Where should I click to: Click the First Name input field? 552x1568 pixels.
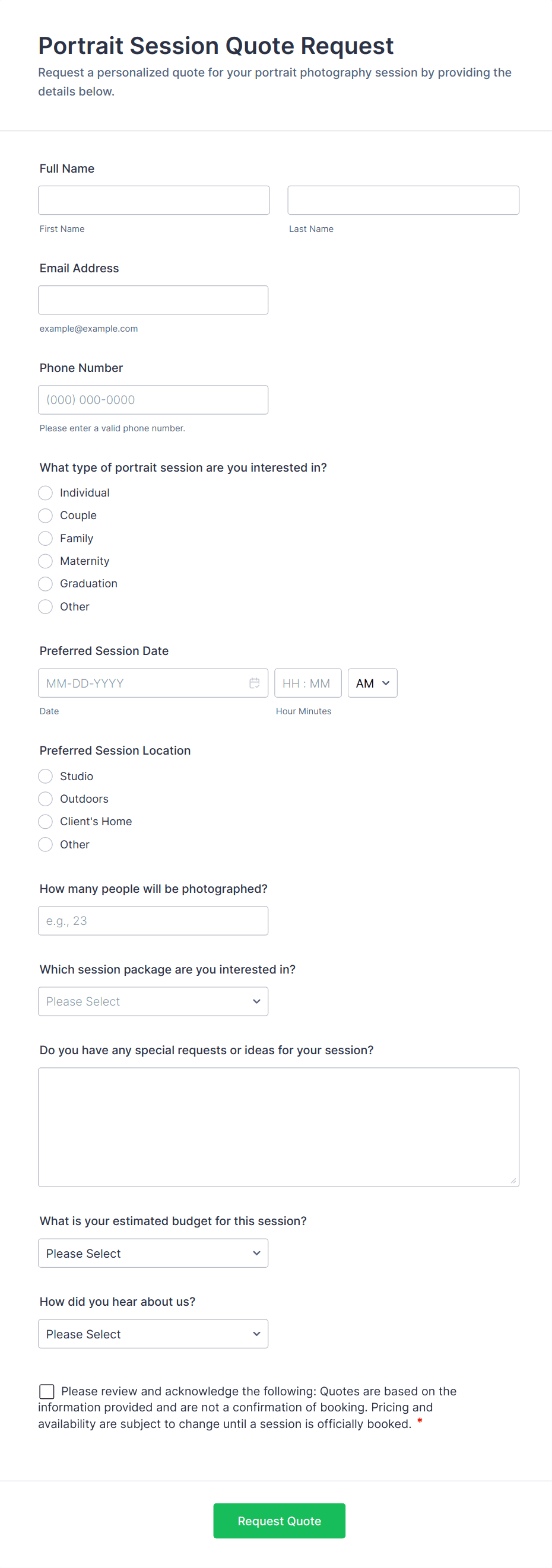[154, 201]
